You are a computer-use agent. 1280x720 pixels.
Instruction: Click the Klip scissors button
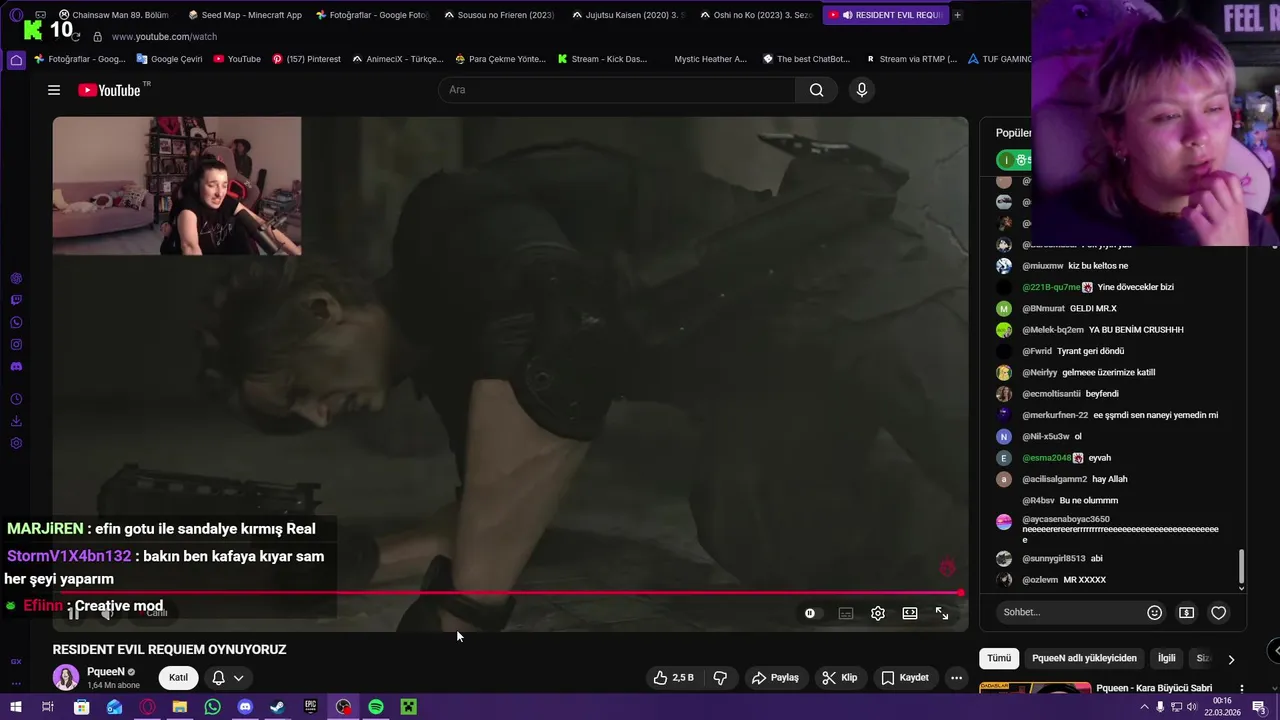pos(840,677)
